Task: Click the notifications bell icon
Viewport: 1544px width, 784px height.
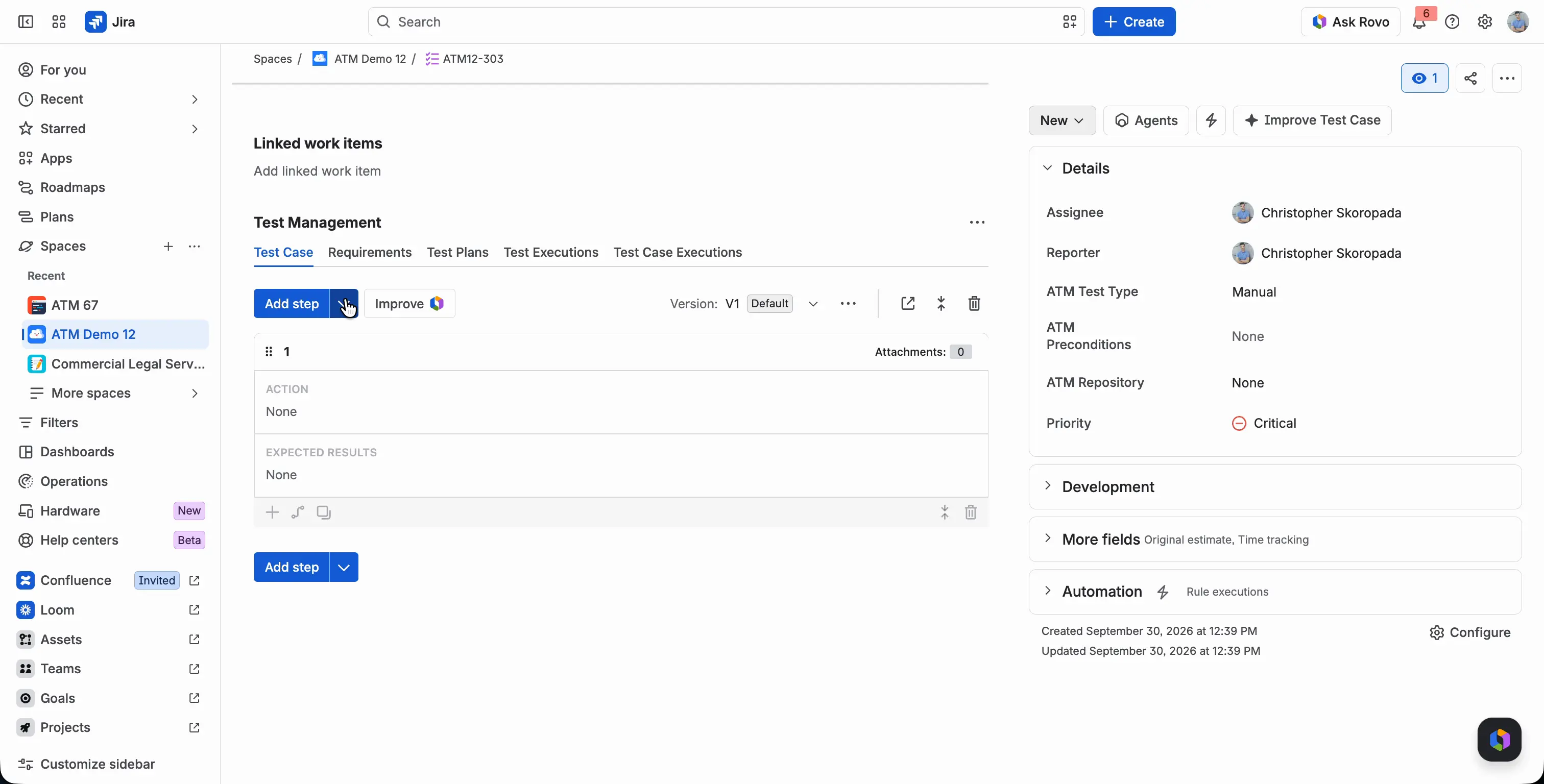Action: [x=1419, y=22]
